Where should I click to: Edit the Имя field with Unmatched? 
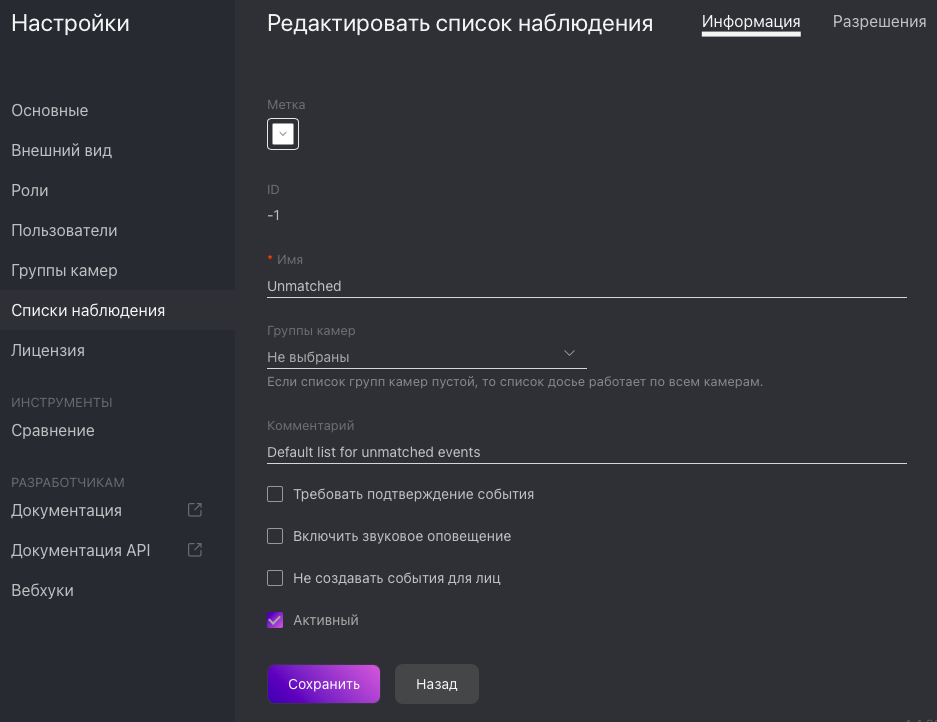587,286
